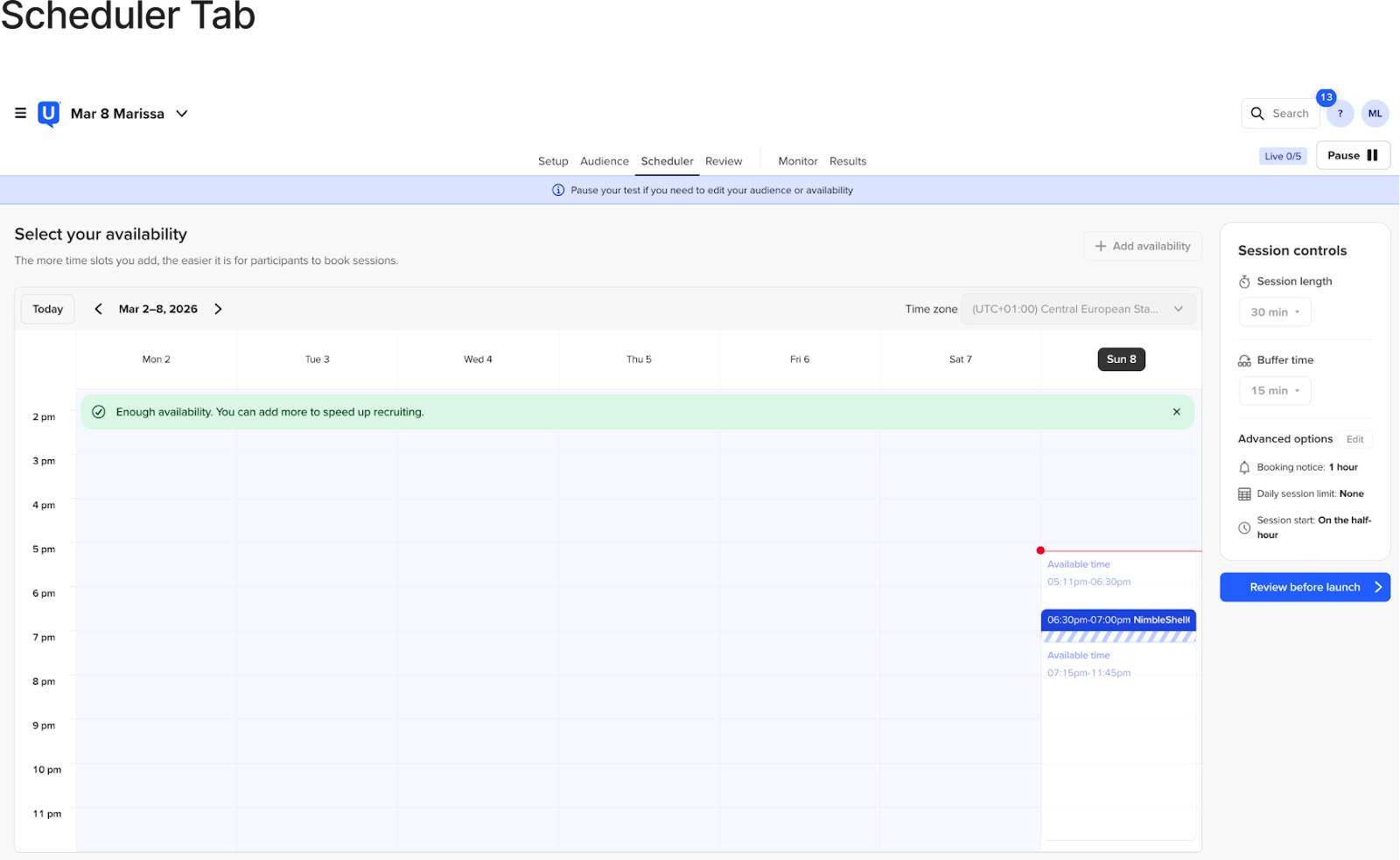Open the ML user avatar menu
Image resolution: width=1400 pixels, height=860 pixels.
click(1375, 114)
